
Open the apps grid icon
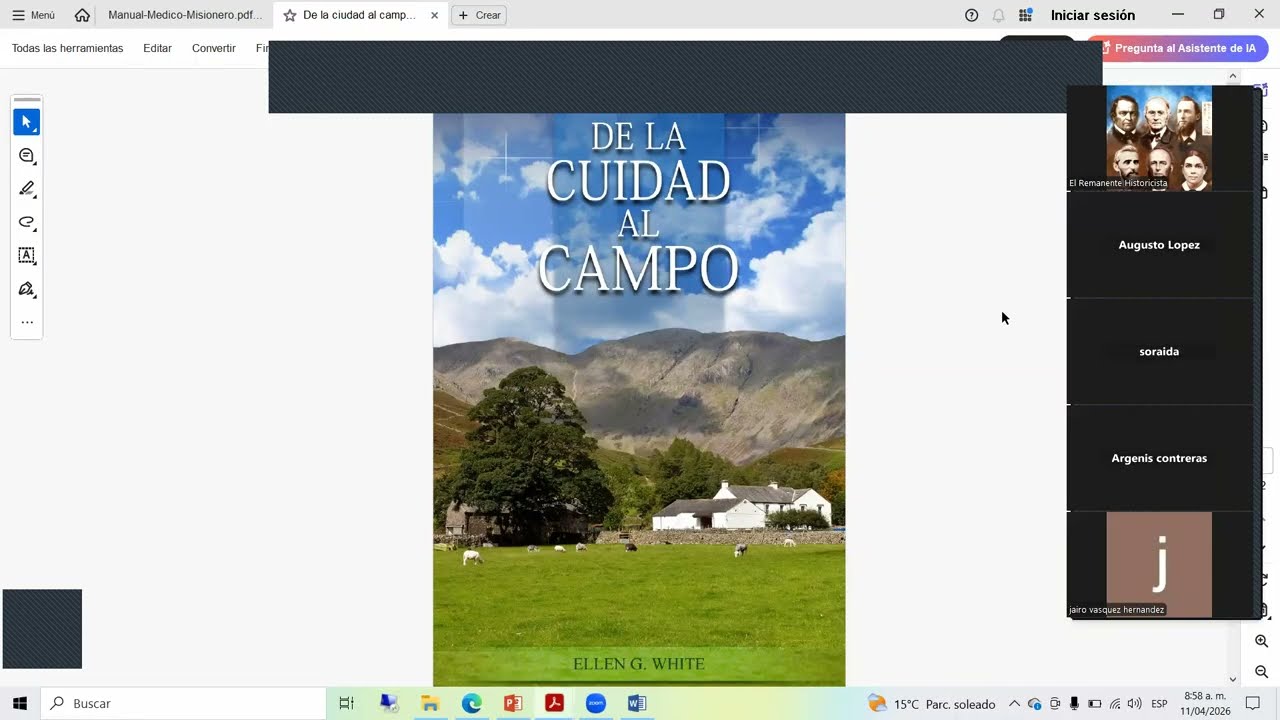[x=1025, y=15]
